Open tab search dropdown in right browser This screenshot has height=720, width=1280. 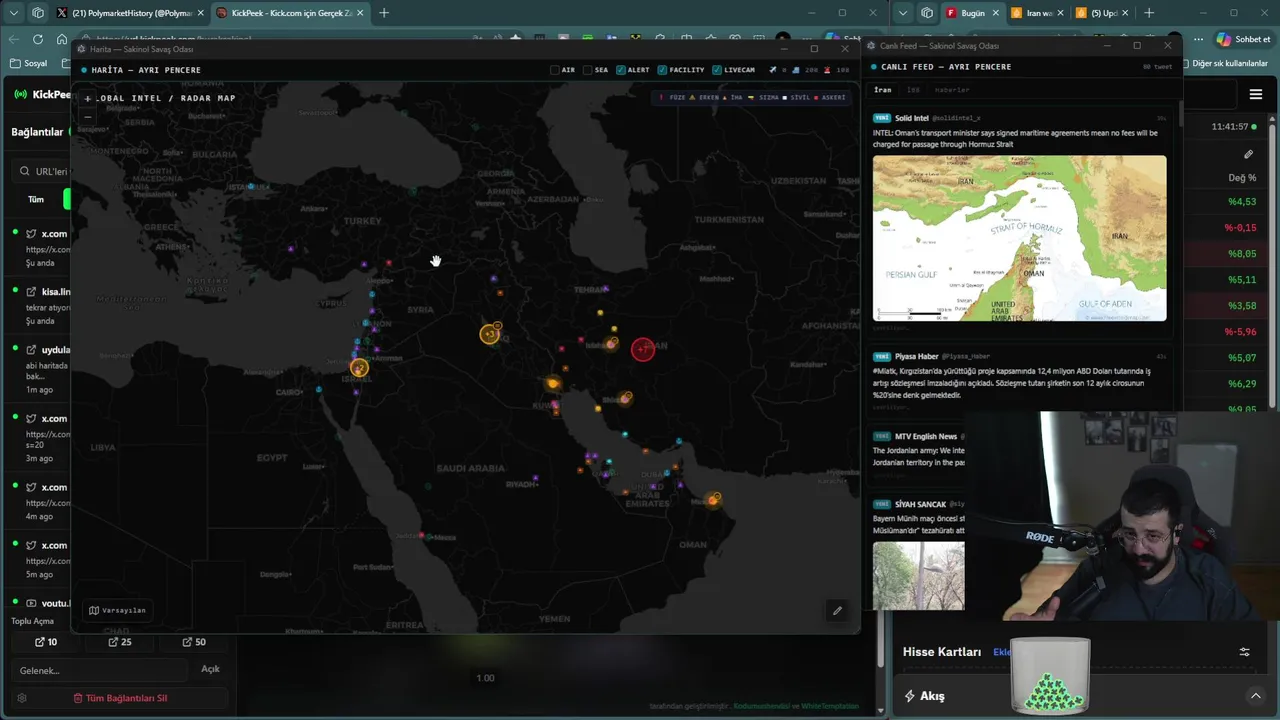pyautogui.click(x=903, y=13)
